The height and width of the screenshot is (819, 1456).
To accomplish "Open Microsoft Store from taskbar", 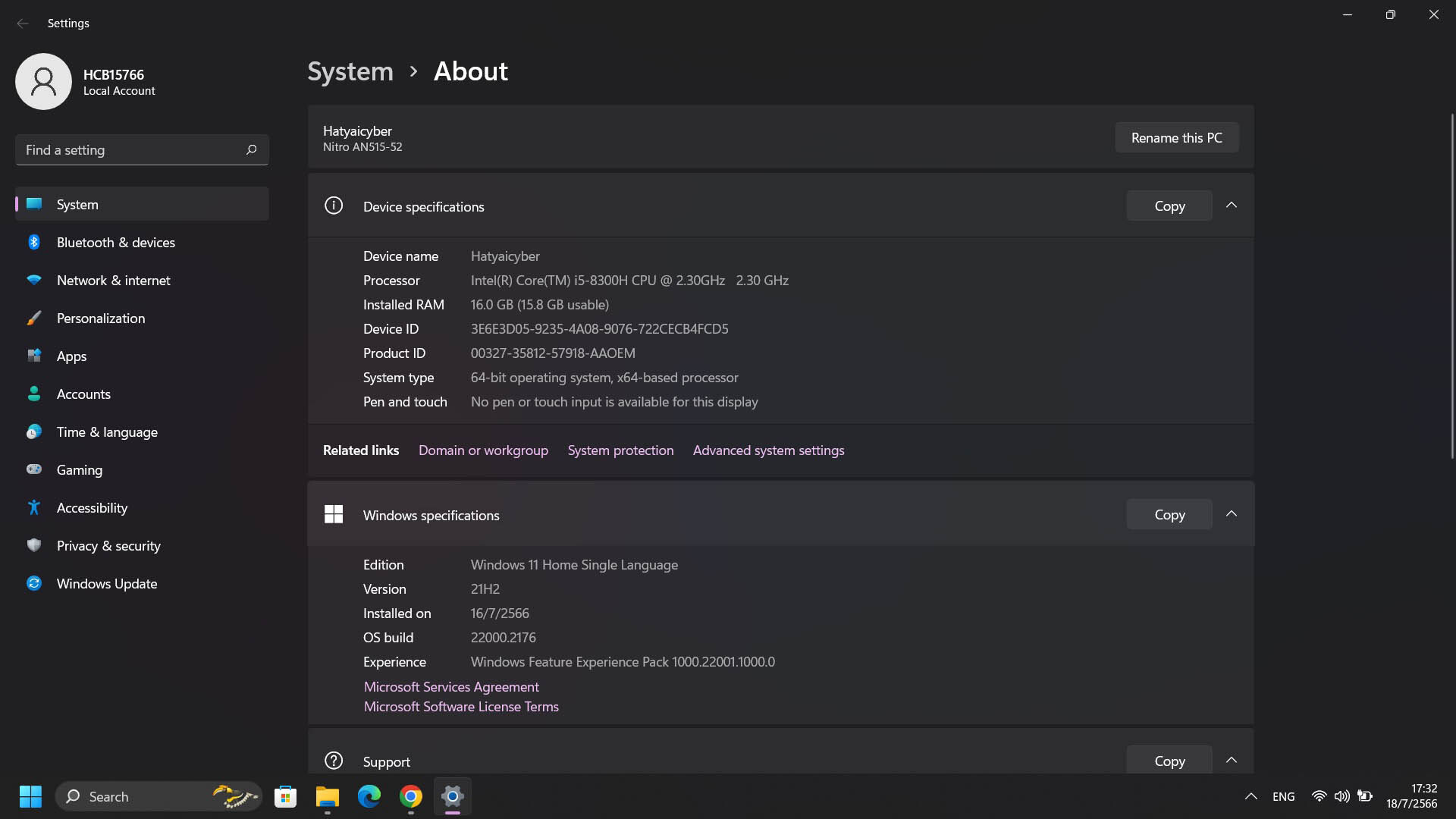I will [x=285, y=796].
